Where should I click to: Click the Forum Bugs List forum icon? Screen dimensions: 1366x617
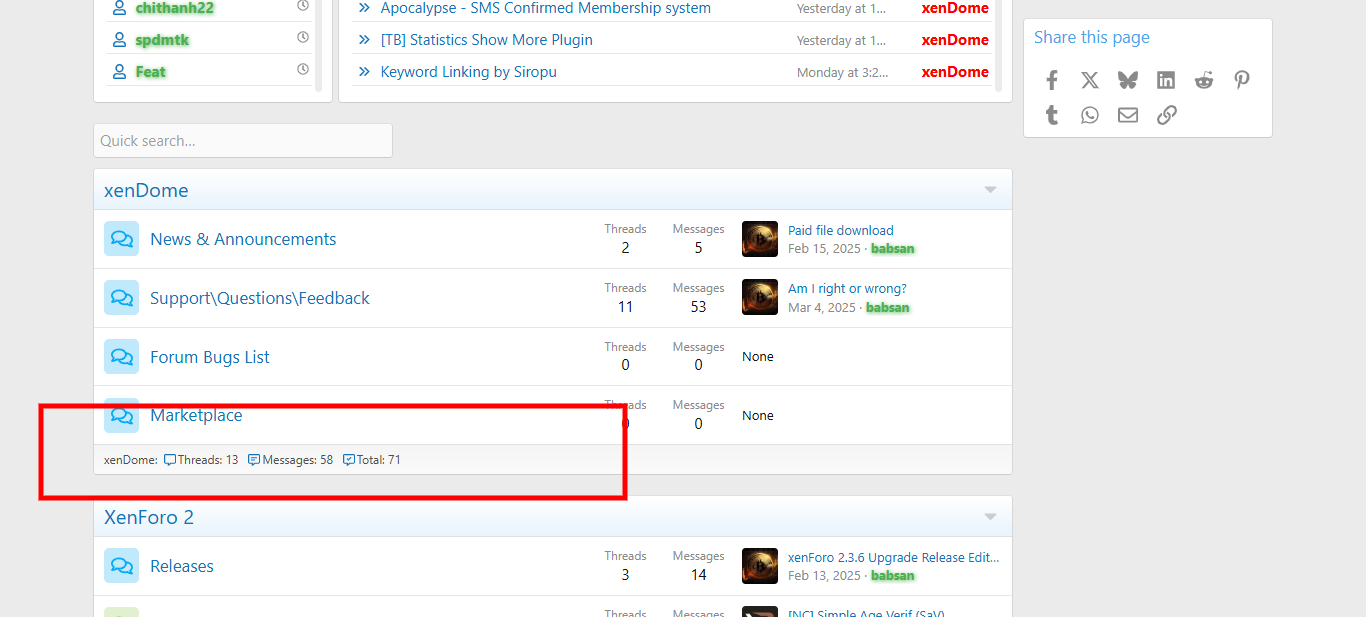pos(122,357)
